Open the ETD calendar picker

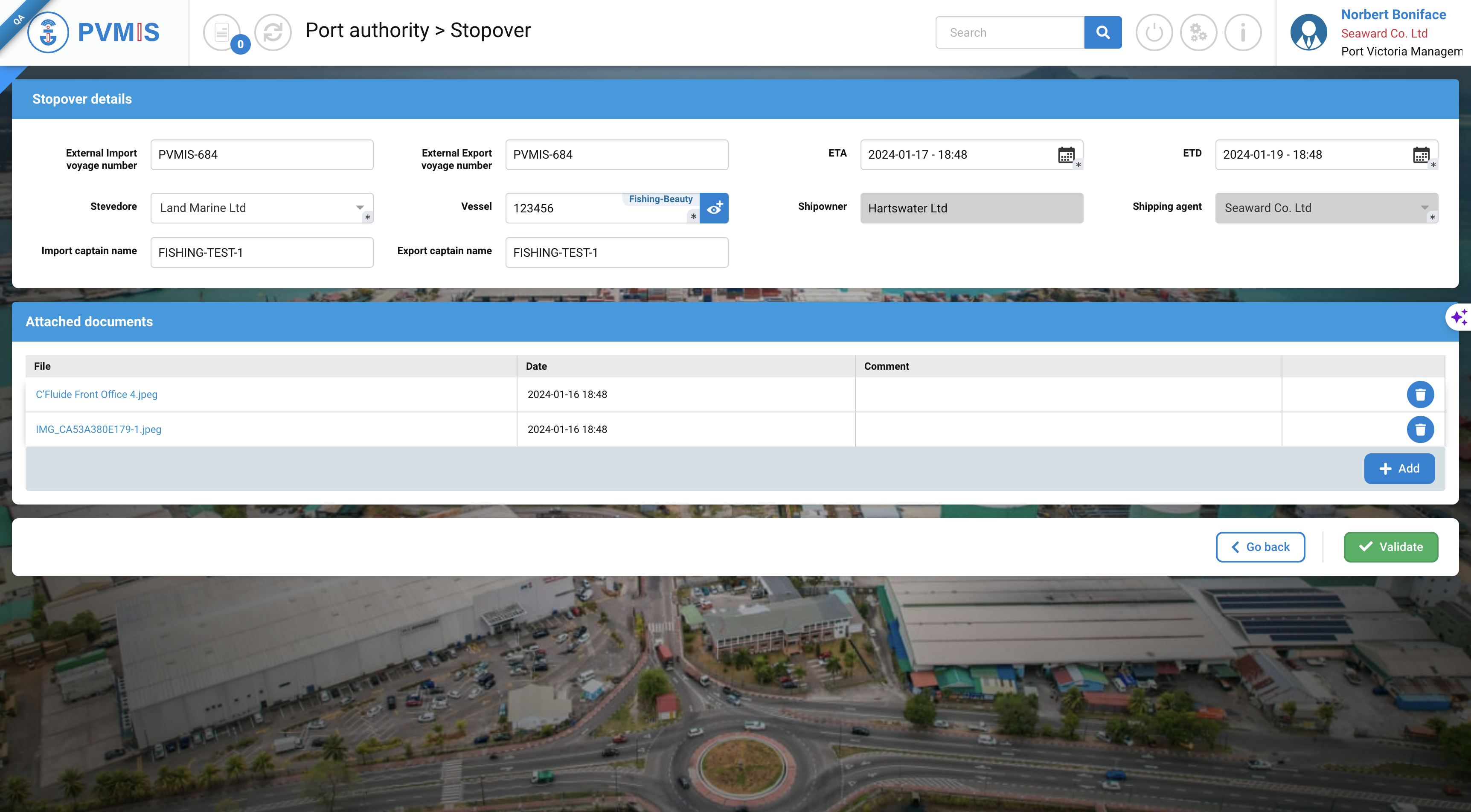point(1420,155)
